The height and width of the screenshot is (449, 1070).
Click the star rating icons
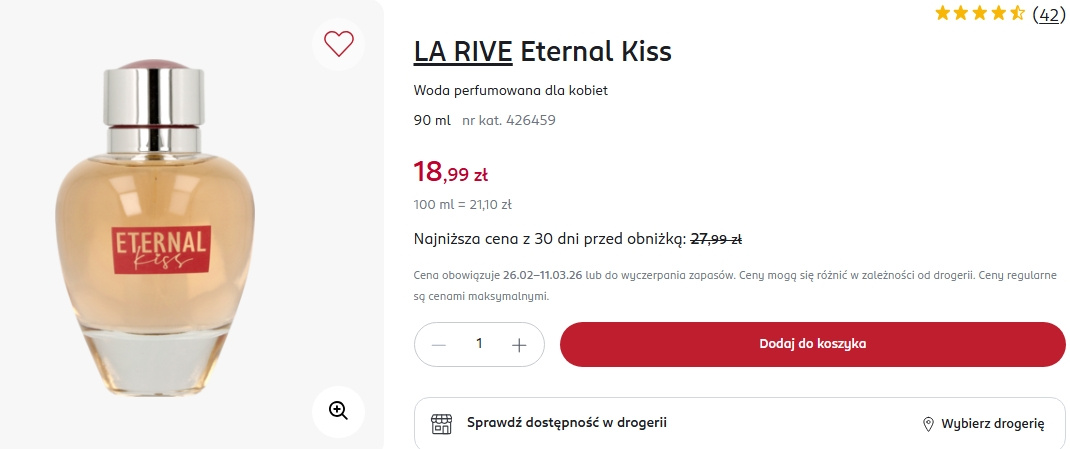(978, 14)
